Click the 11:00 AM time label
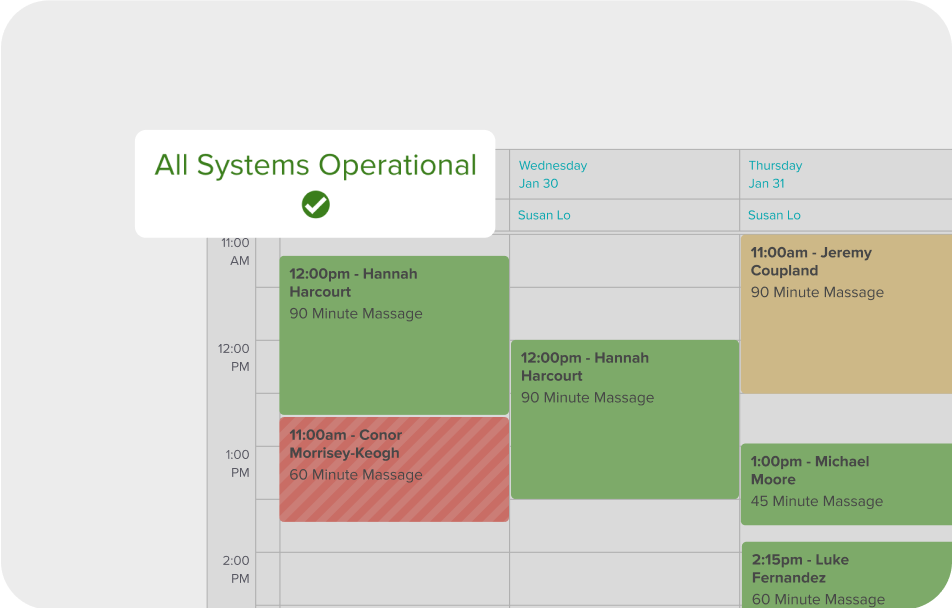 pyautogui.click(x=236, y=251)
